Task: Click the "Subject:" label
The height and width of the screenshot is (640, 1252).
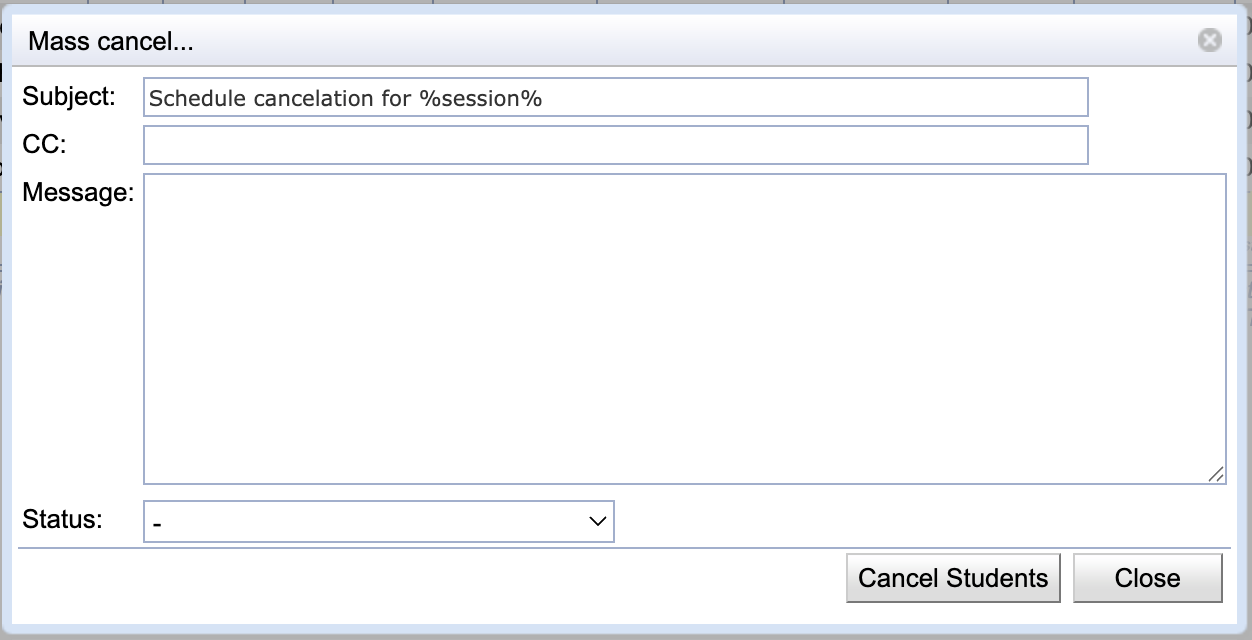Action: 69,97
